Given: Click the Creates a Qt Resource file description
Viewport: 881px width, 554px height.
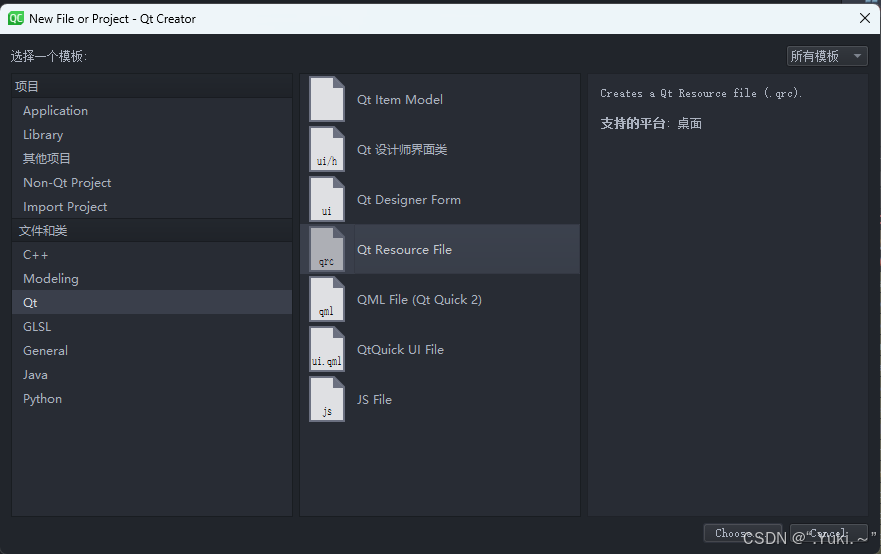Looking at the screenshot, I should [701, 93].
